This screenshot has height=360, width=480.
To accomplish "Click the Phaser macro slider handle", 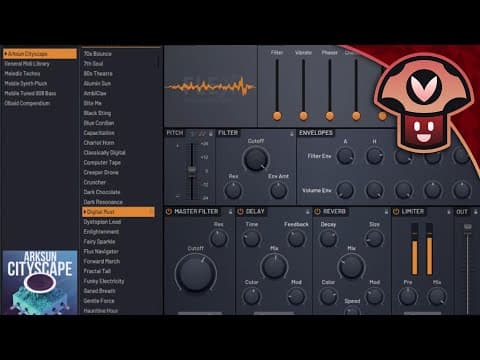I will coord(330,116).
